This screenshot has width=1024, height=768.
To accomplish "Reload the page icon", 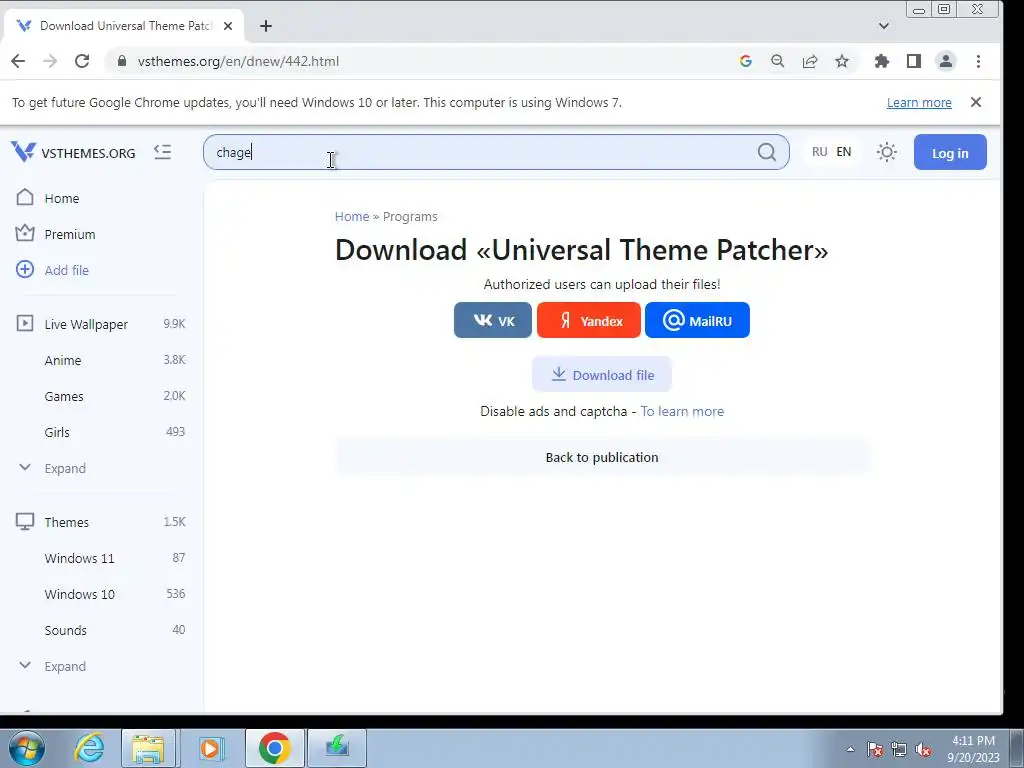I will (x=82, y=61).
